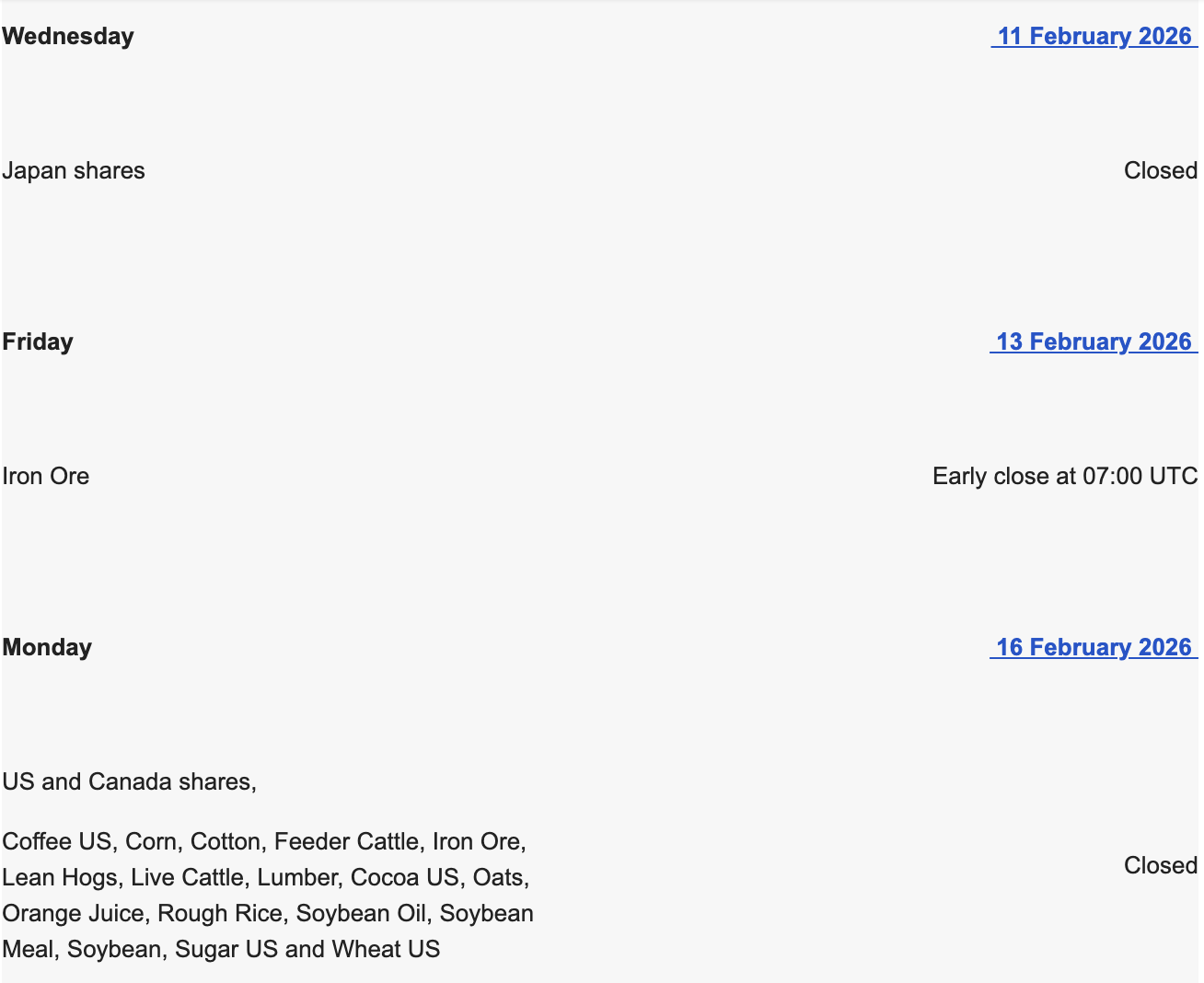The height and width of the screenshot is (983, 1204).
Task: Select the Japan shares text
Action: [74, 170]
